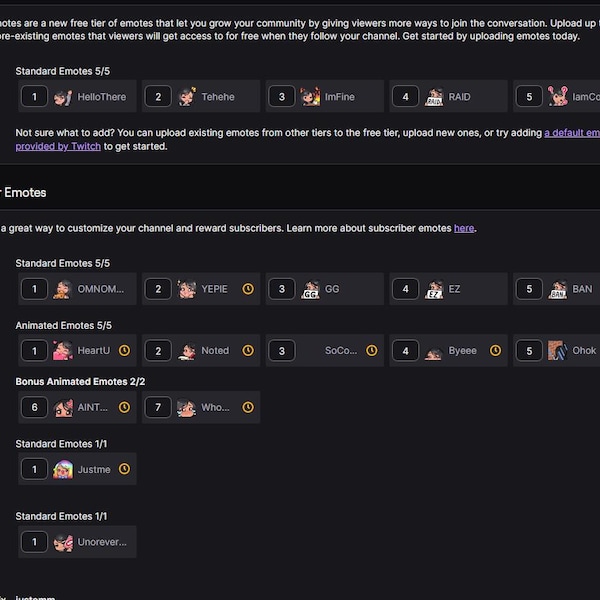This screenshot has width=600, height=600.
Task: Click the ImFine emote image
Action: coord(310,97)
